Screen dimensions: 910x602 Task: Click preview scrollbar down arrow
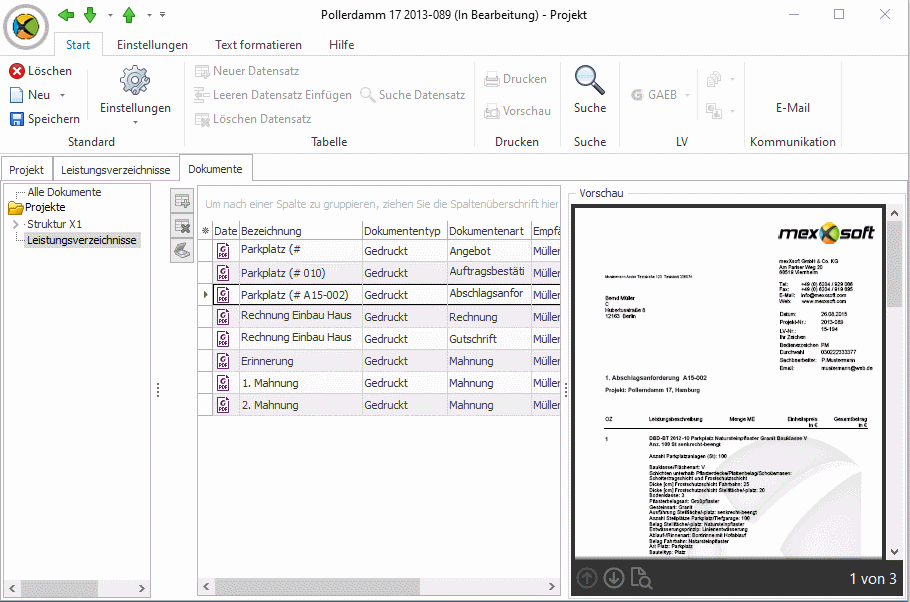(894, 552)
